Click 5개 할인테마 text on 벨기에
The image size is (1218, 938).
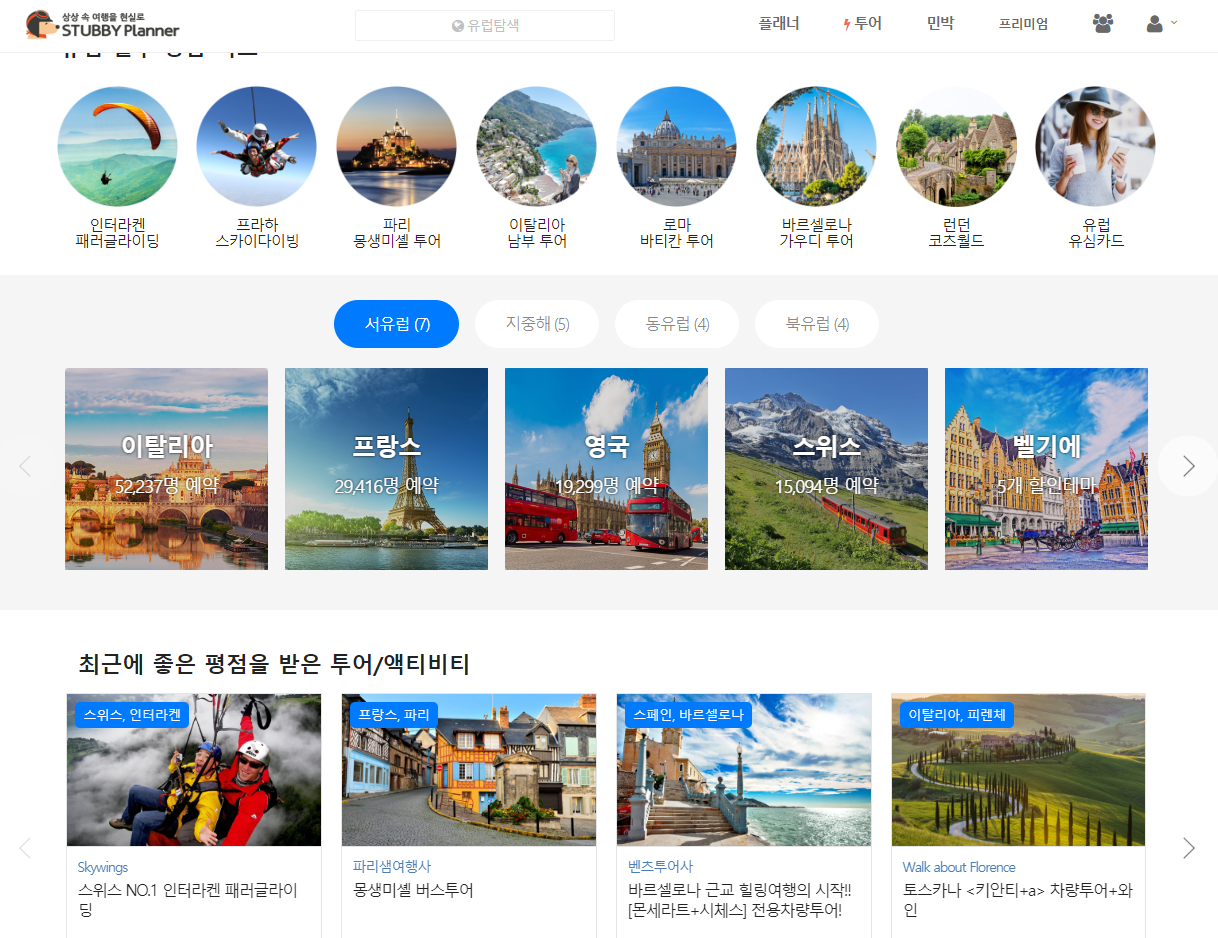1046,487
